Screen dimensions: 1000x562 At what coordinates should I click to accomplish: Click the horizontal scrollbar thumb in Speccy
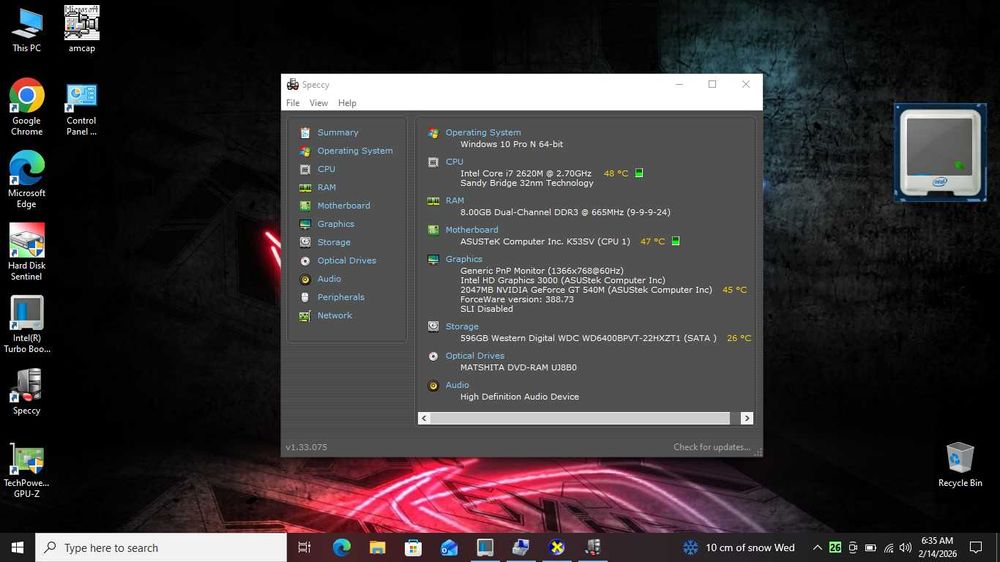tap(580, 418)
